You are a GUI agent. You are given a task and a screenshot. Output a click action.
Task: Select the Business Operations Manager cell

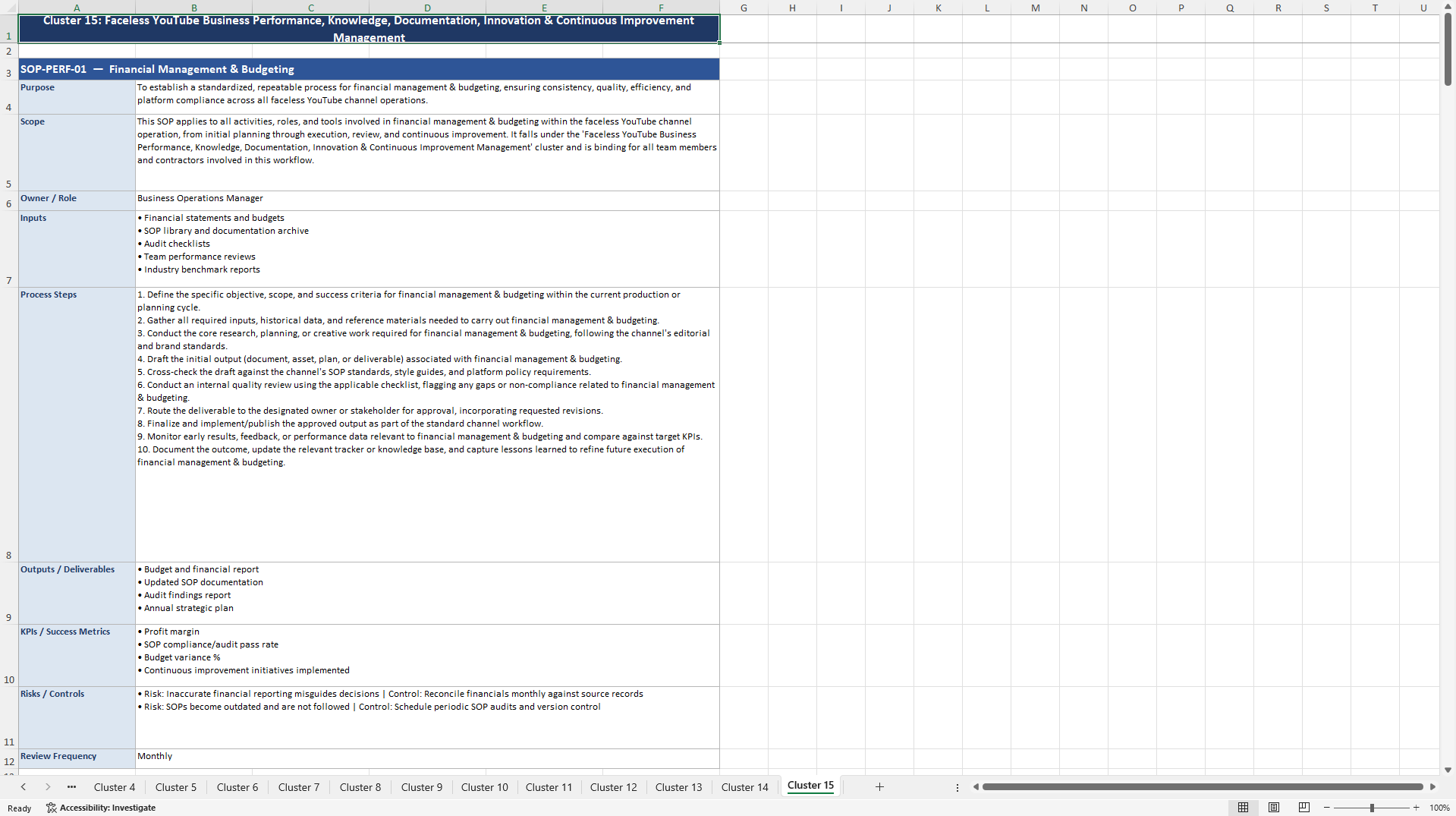pyautogui.click(x=427, y=200)
